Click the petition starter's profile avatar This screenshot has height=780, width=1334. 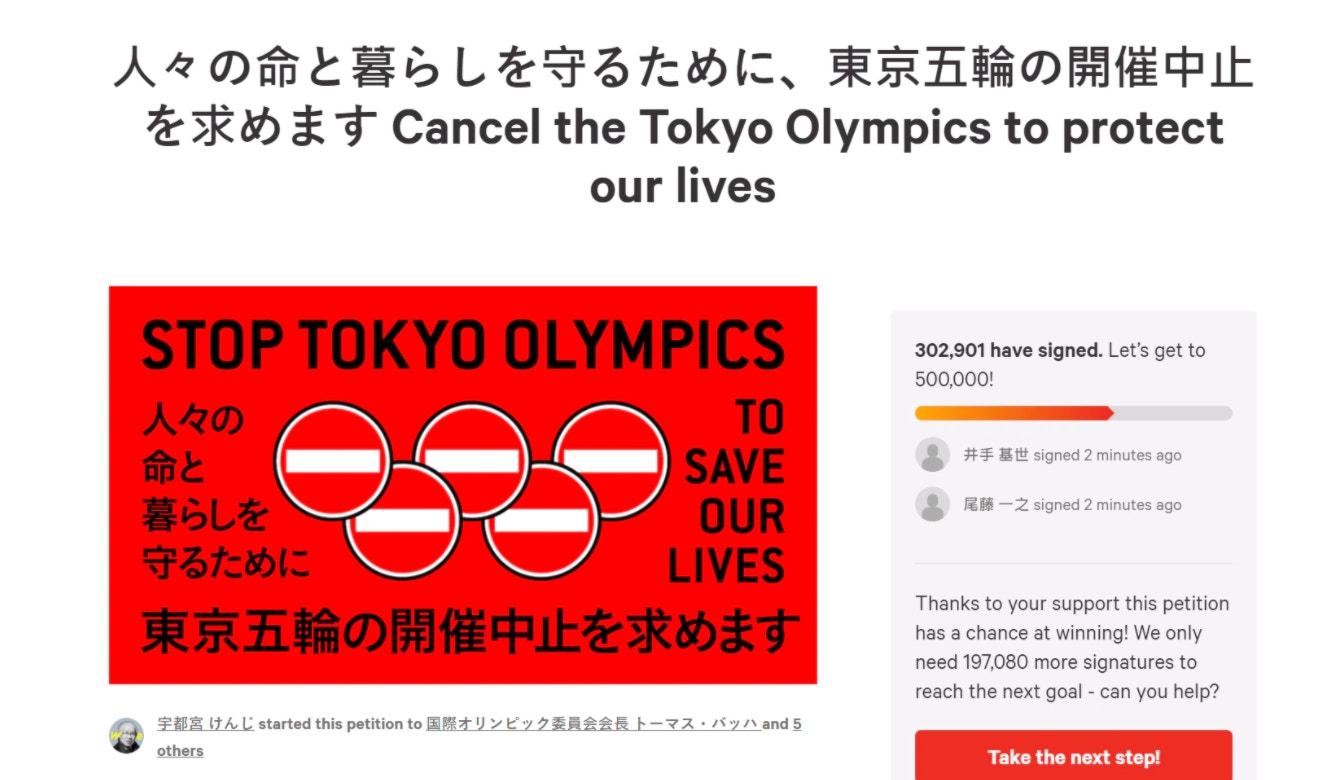127,736
